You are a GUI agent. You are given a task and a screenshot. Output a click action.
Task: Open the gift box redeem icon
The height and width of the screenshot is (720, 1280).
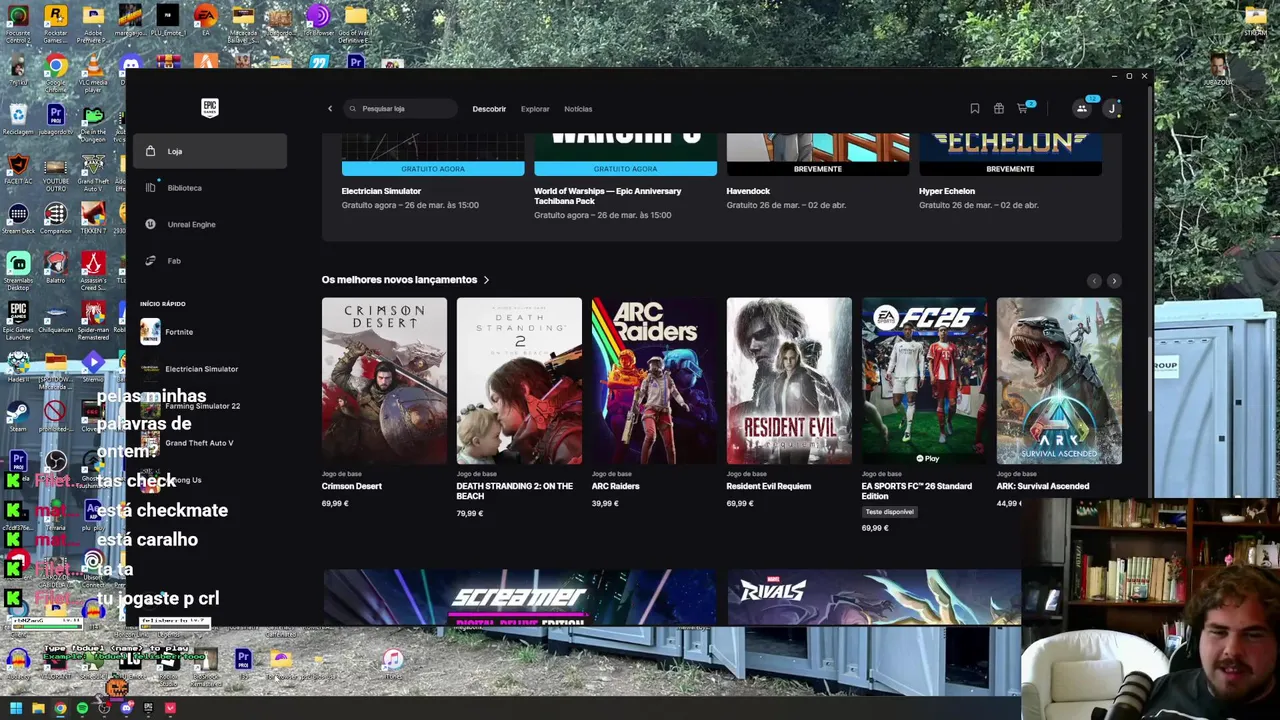998,109
